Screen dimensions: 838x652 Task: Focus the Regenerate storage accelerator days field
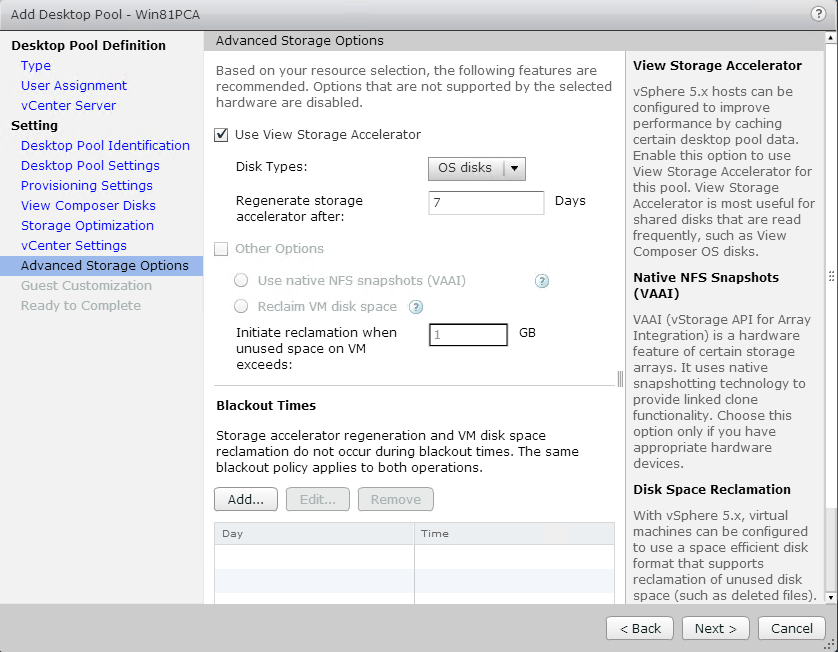click(486, 203)
